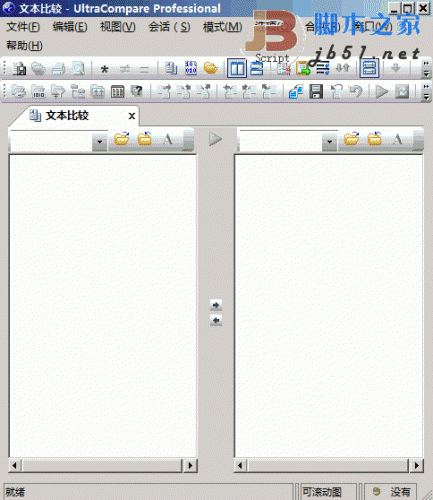The height and width of the screenshot is (500, 433).
Task: Click left pane scrollbar right arrow
Action: pos(190,465)
